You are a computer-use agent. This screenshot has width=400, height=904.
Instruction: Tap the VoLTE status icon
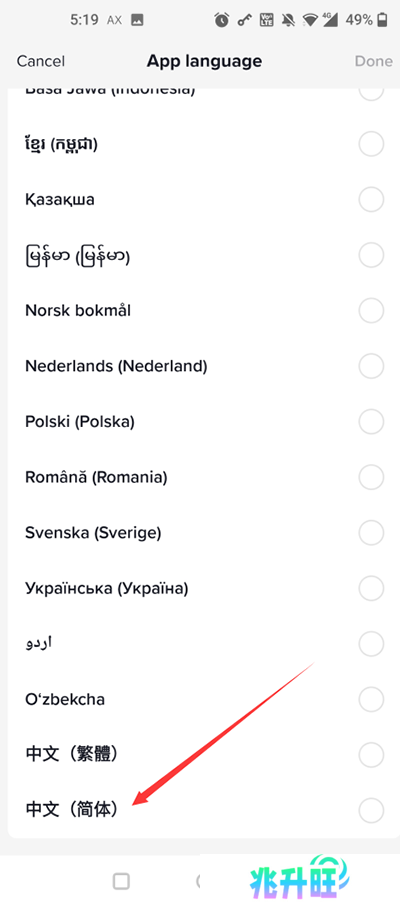coord(268,21)
